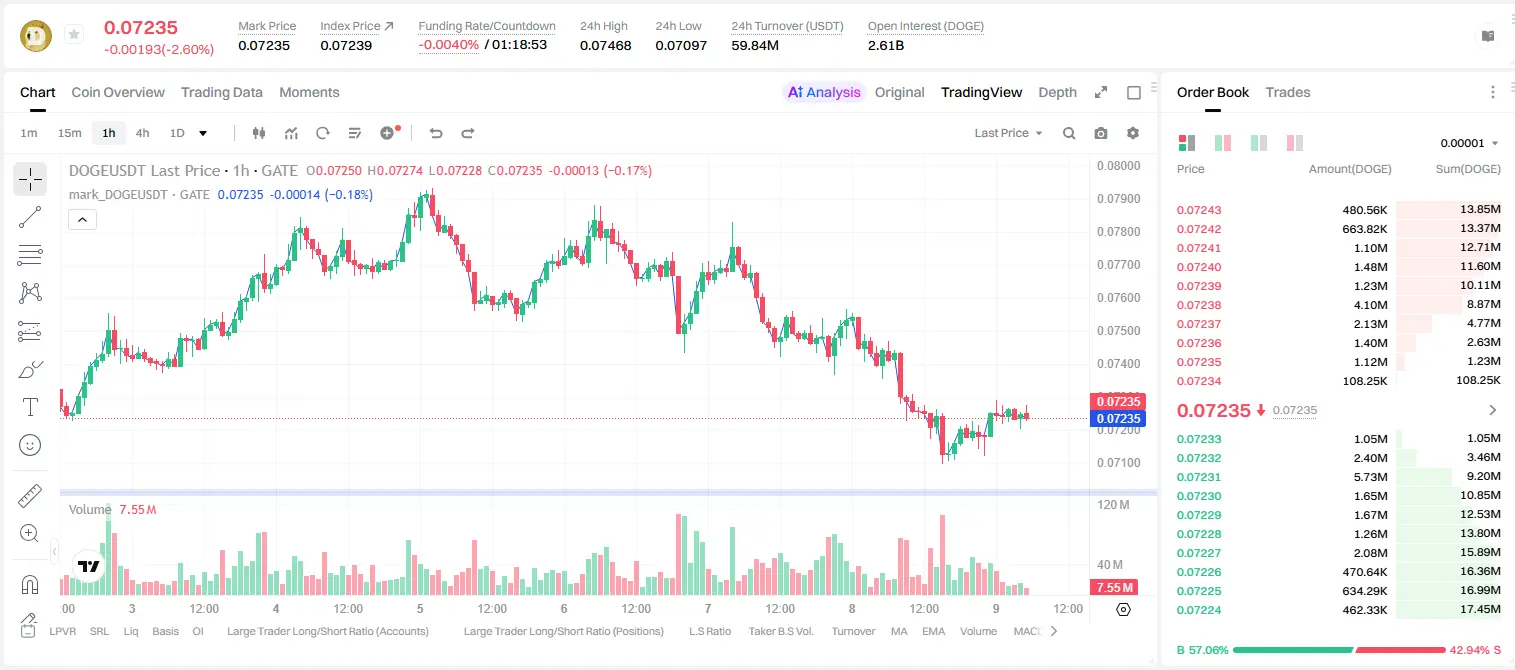This screenshot has width=1515, height=670.
Task: Expand more timeframe options next to 1D
Action: pos(203,133)
